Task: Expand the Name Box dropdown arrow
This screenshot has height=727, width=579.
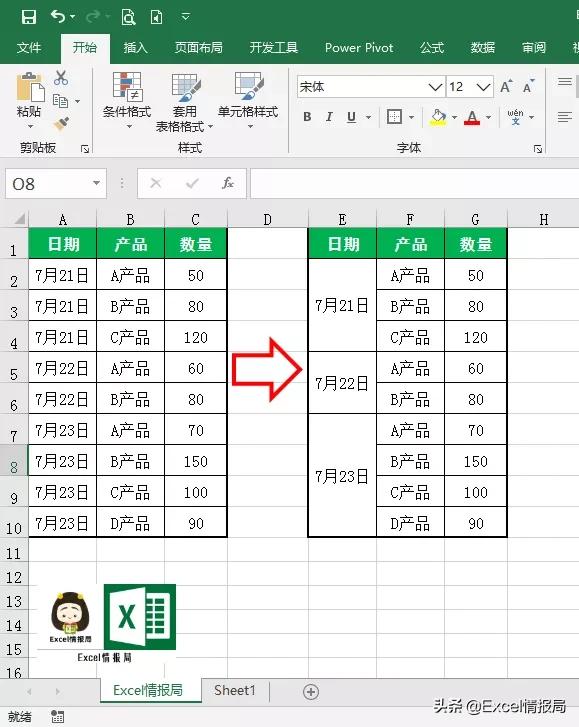Action: 96,183
